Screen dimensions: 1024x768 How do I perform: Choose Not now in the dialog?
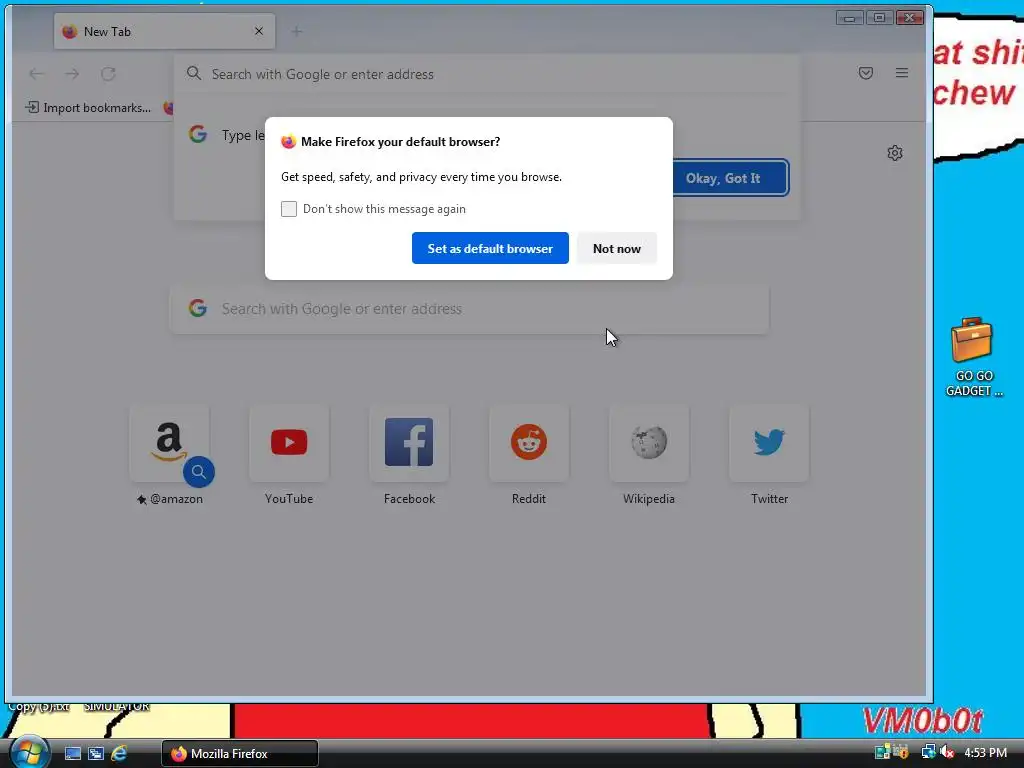(x=616, y=248)
